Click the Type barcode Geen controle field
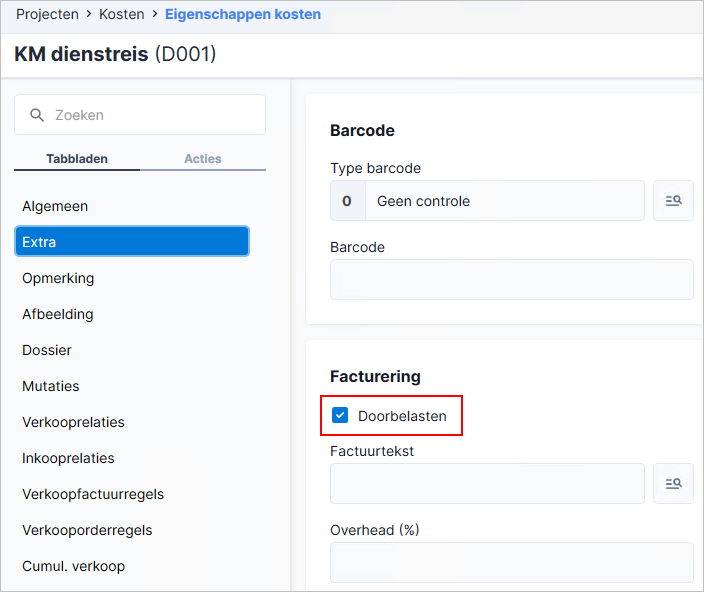704x592 pixels. [x=487, y=201]
